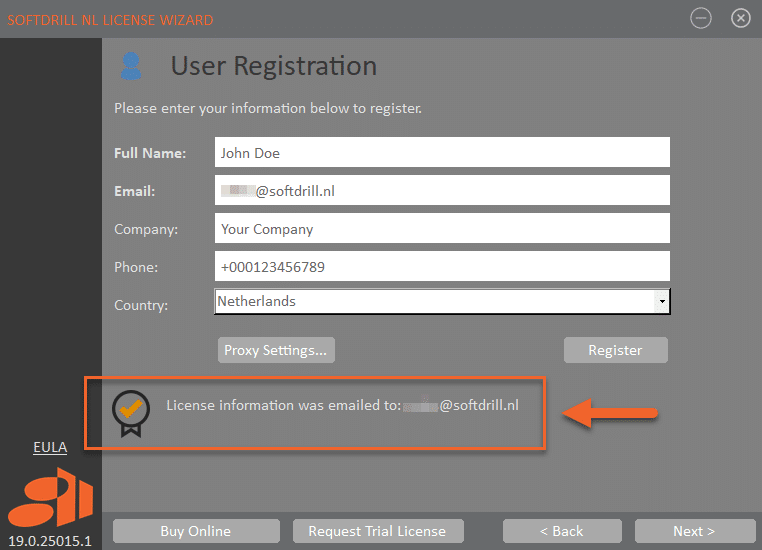Focus the Company text field
The image size is (762, 550).
point(442,229)
